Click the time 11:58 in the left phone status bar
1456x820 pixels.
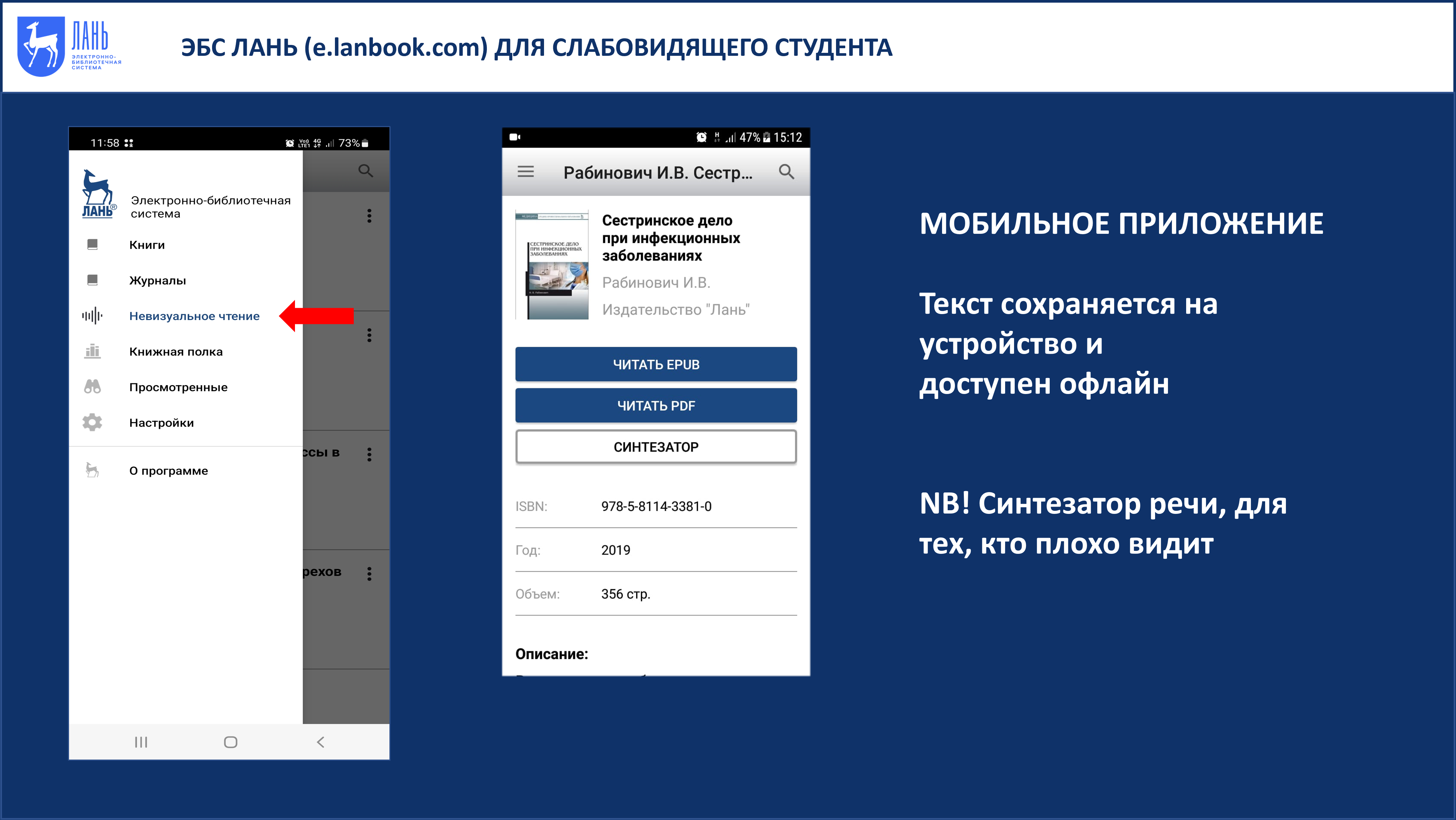(105, 143)
